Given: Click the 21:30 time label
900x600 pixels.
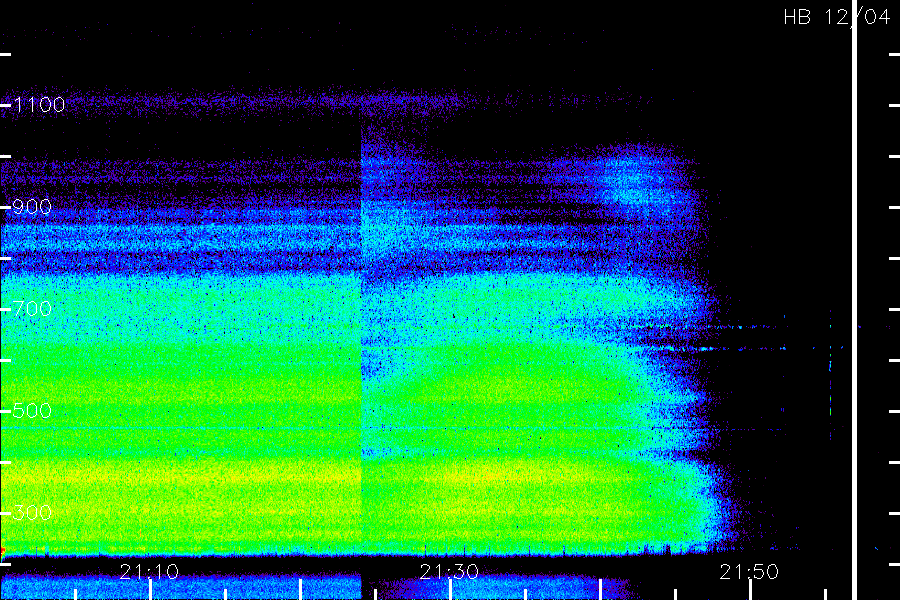Looking at the screenshot, I should pyautogui.click(x=449, y=571).
